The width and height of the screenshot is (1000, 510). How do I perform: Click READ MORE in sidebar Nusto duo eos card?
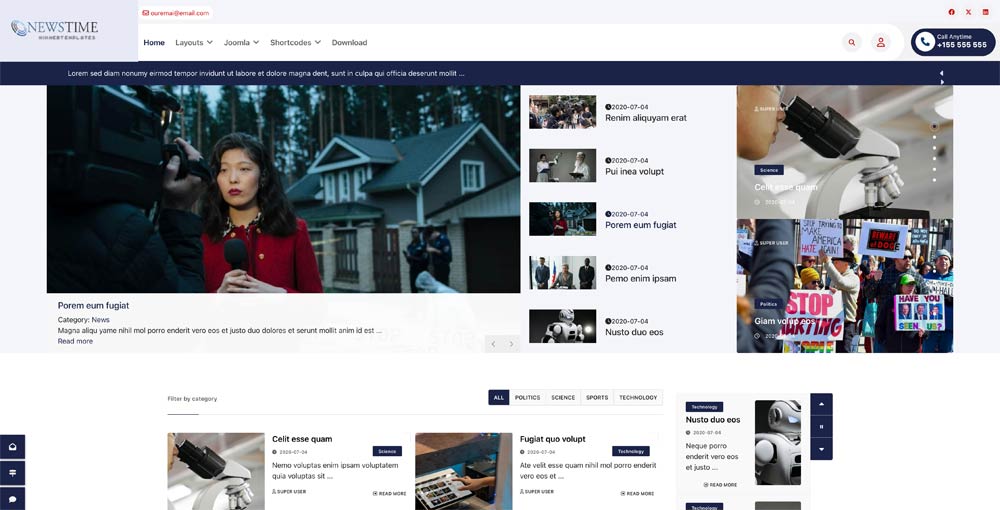click(x=721, y=485)
